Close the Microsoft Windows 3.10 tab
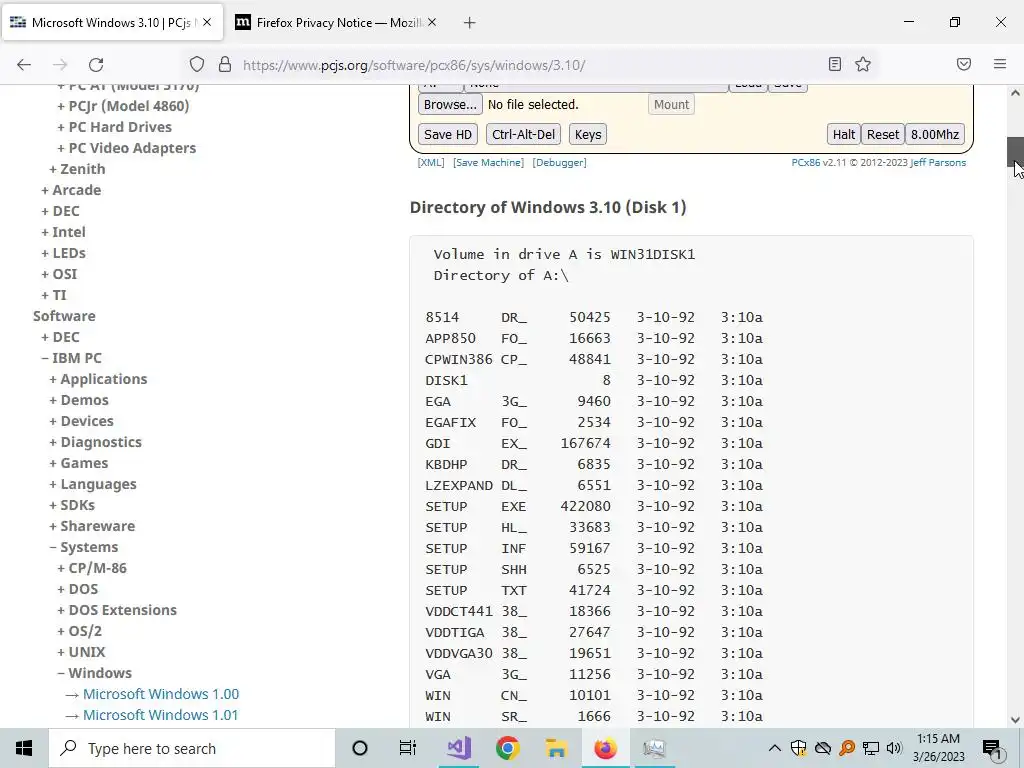 [x=206, y=22]
